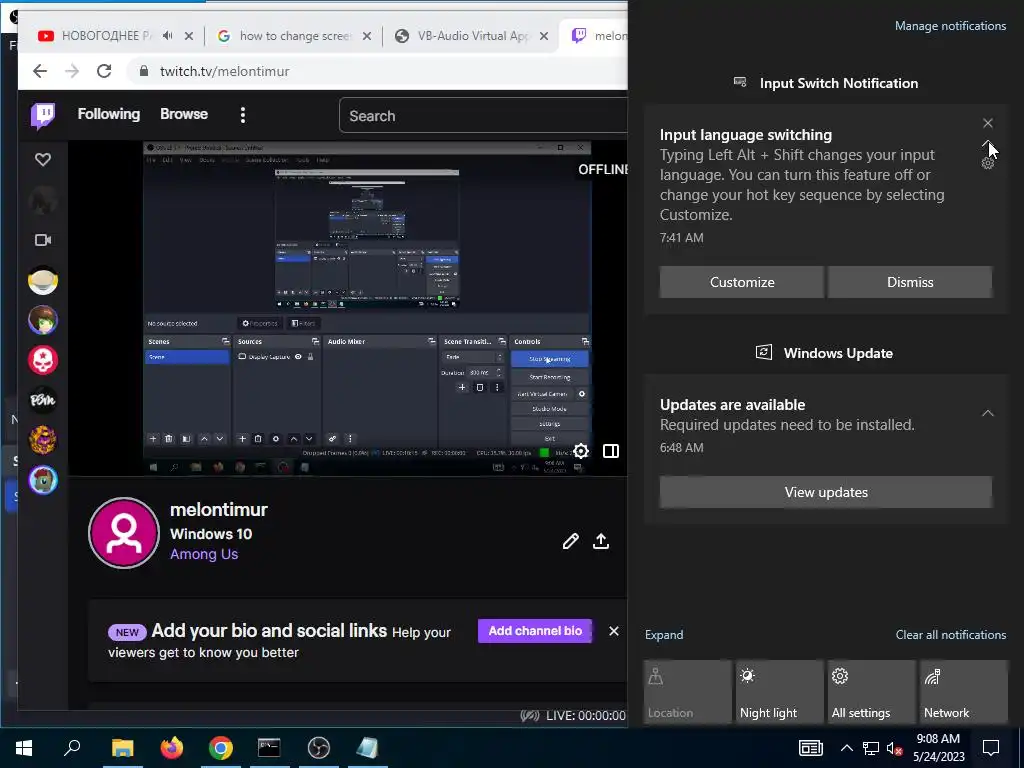This screenshot has width=1024, height=768.
Task: Open the red skull channel avatar
Action: [x=43, y=360]
